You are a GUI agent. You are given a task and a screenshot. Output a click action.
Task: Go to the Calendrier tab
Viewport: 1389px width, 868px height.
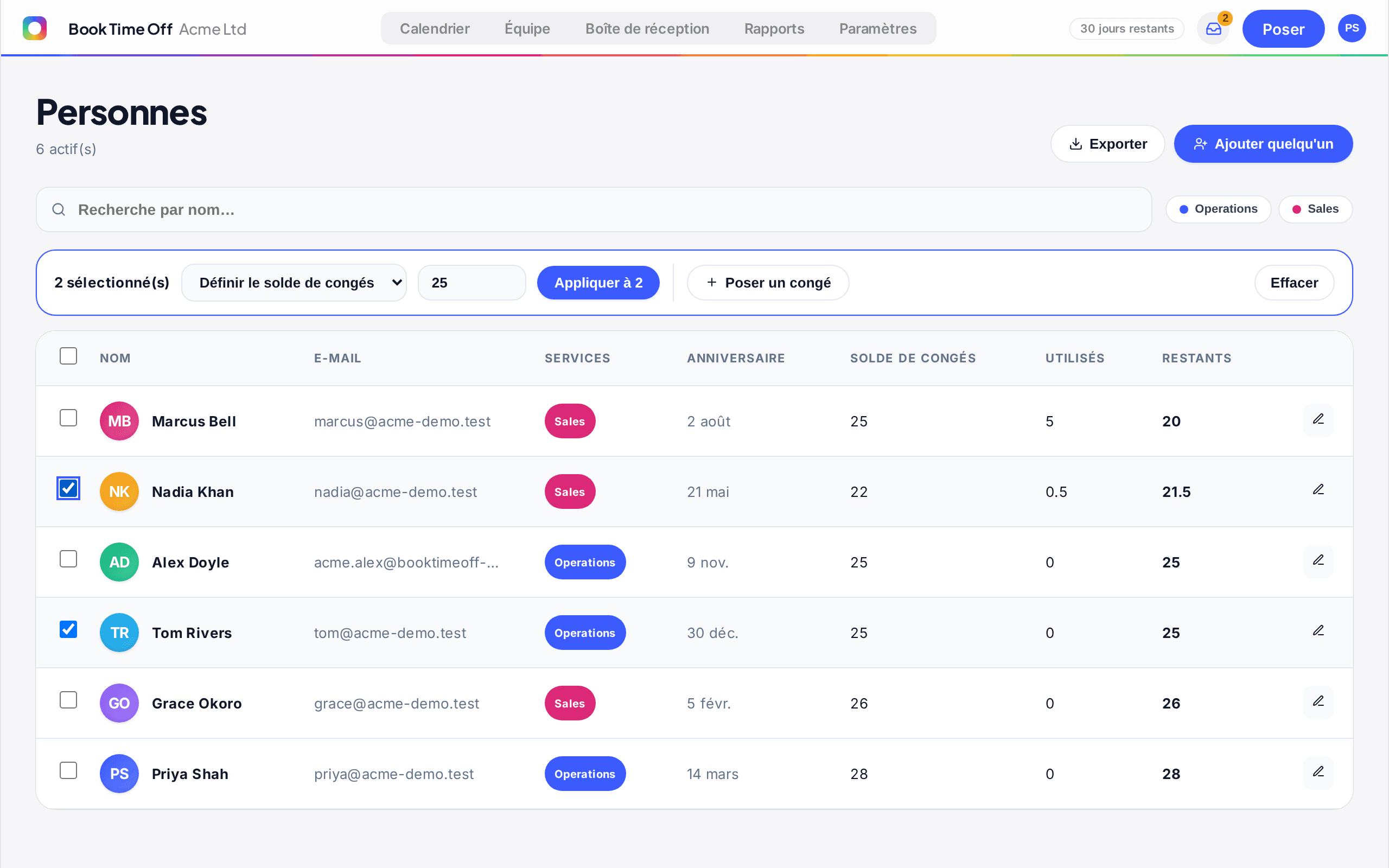[435, 29]
